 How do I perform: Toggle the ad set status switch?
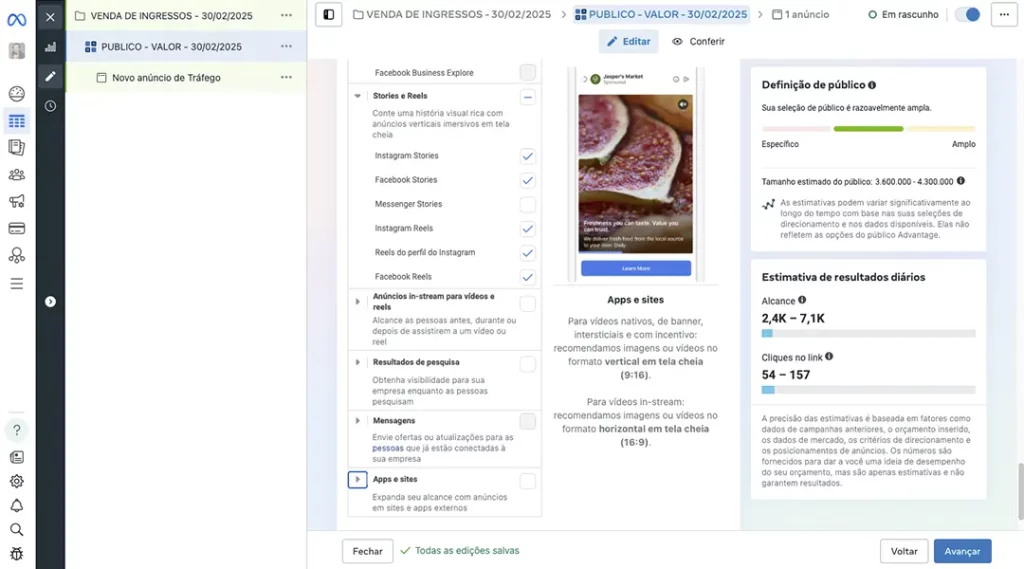point(967,15)
